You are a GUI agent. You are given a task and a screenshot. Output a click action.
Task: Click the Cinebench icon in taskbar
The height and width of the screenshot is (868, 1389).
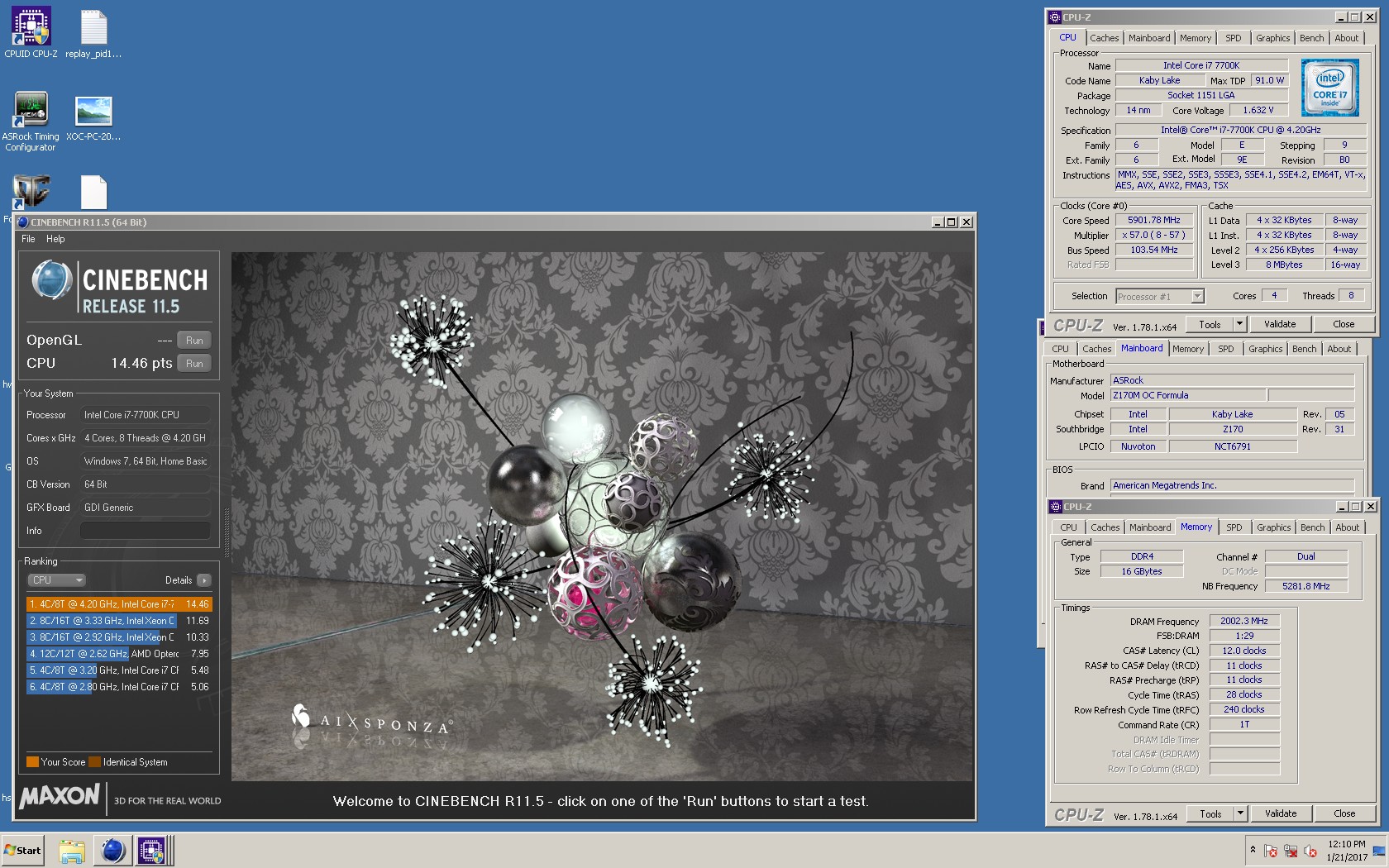[112, 850]
